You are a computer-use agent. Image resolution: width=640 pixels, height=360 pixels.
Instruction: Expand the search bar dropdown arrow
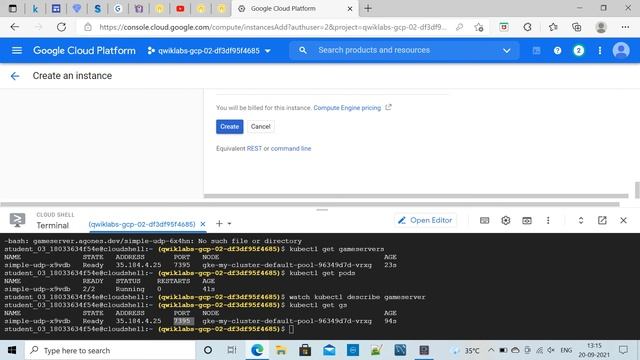click(x=507, y=51)
